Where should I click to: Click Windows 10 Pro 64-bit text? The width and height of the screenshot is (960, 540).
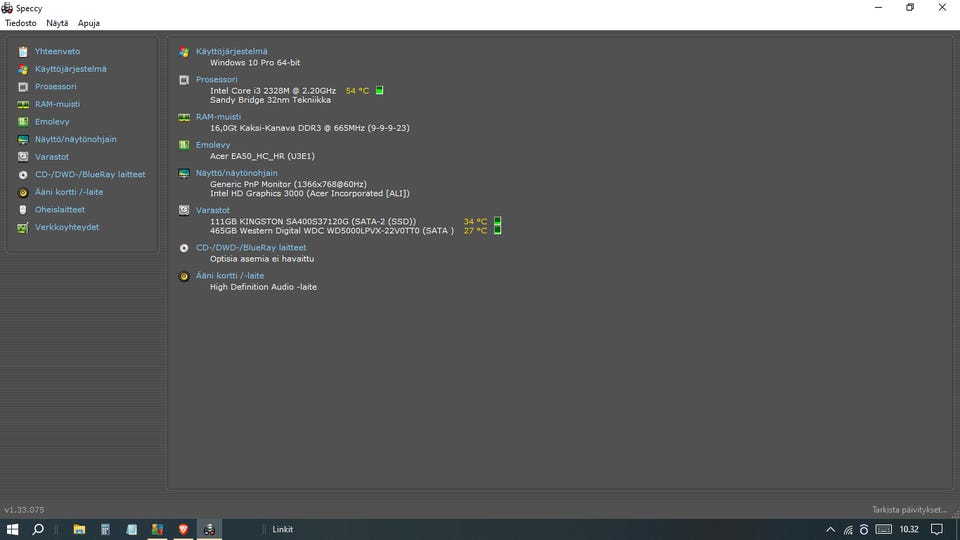255,62
